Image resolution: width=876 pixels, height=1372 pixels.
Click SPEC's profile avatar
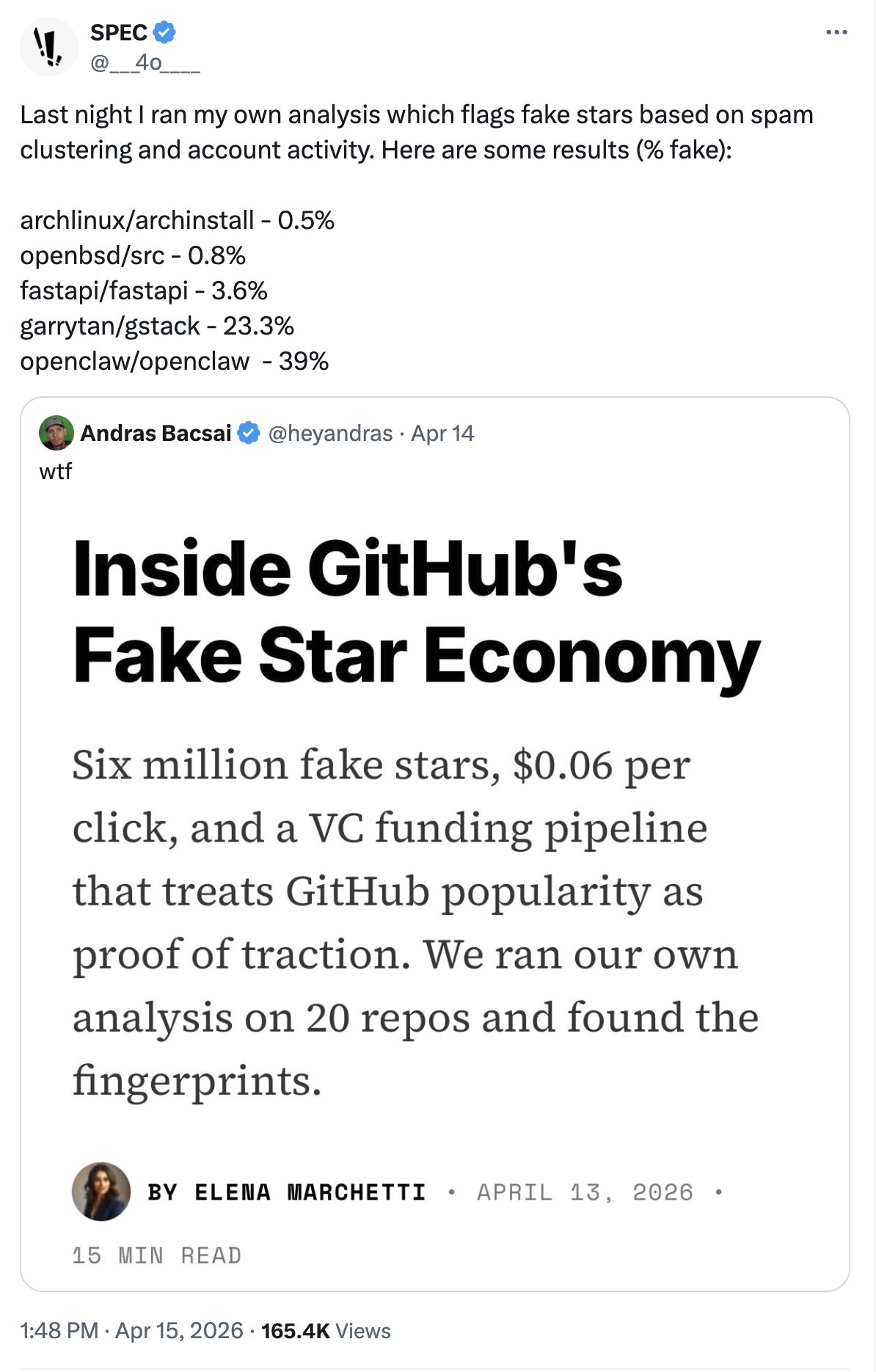coord(48,47)
